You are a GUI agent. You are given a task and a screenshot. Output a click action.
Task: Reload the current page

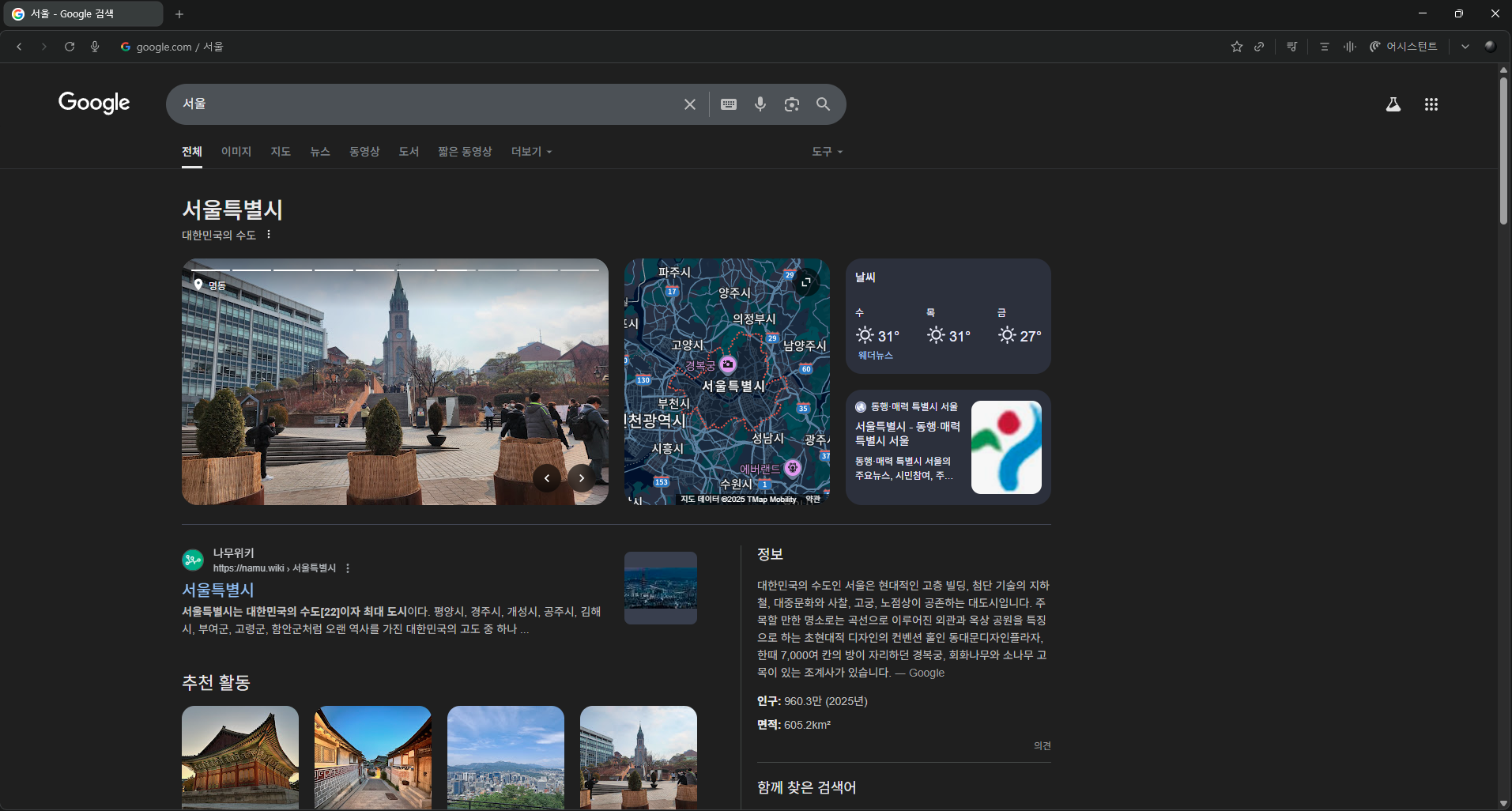pos(70,47)
